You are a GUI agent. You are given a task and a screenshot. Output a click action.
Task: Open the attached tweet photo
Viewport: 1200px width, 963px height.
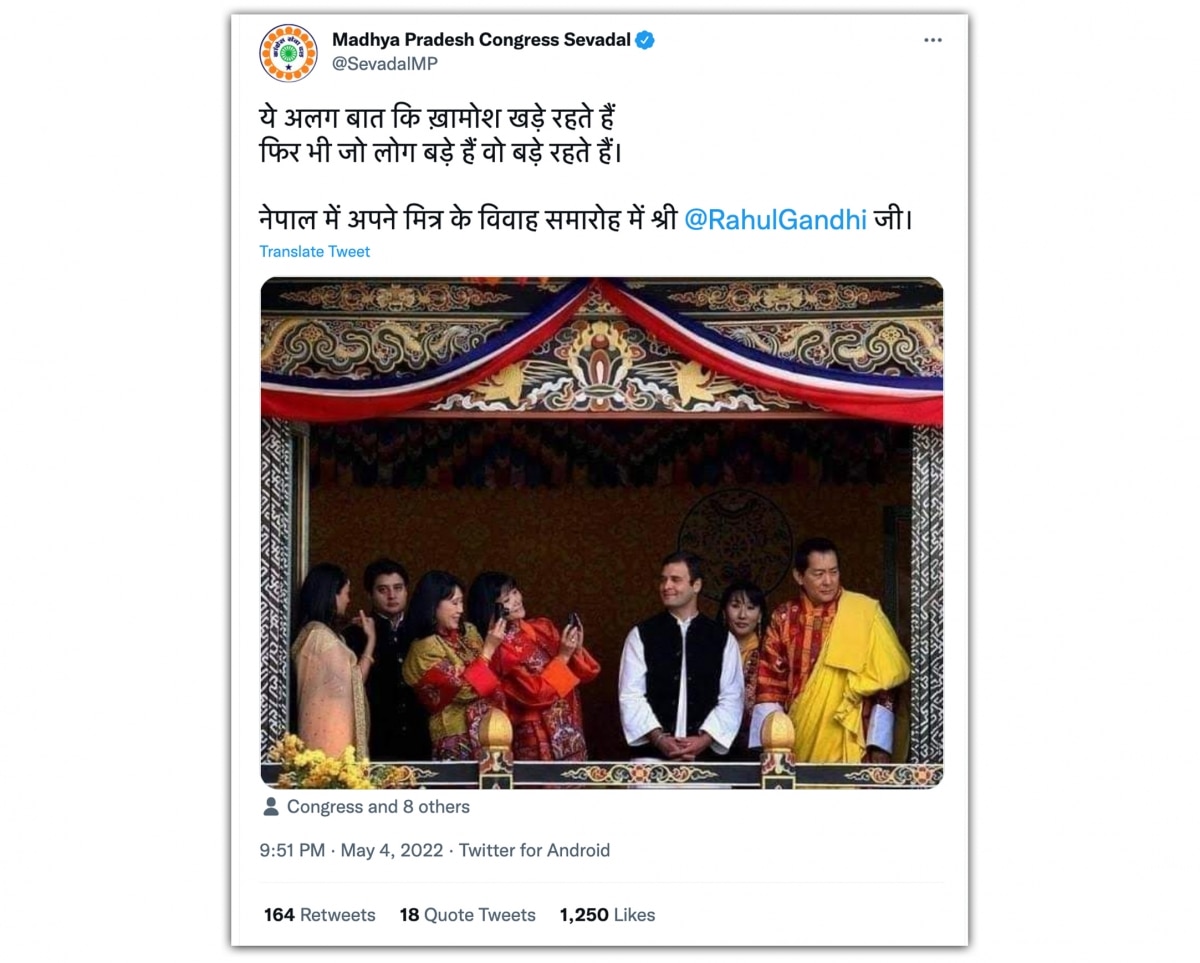601,532
